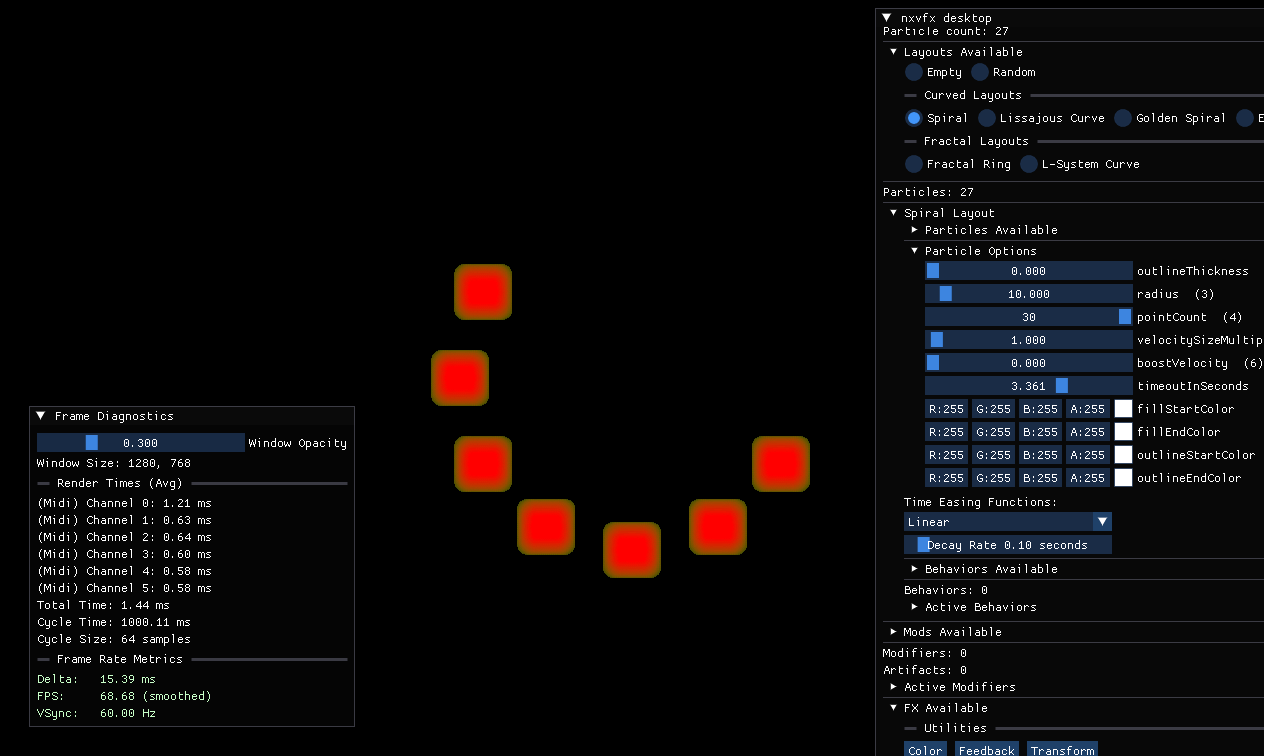Open the outlineEndColor color swatch
The image size is (1264, 756).
1123,477
